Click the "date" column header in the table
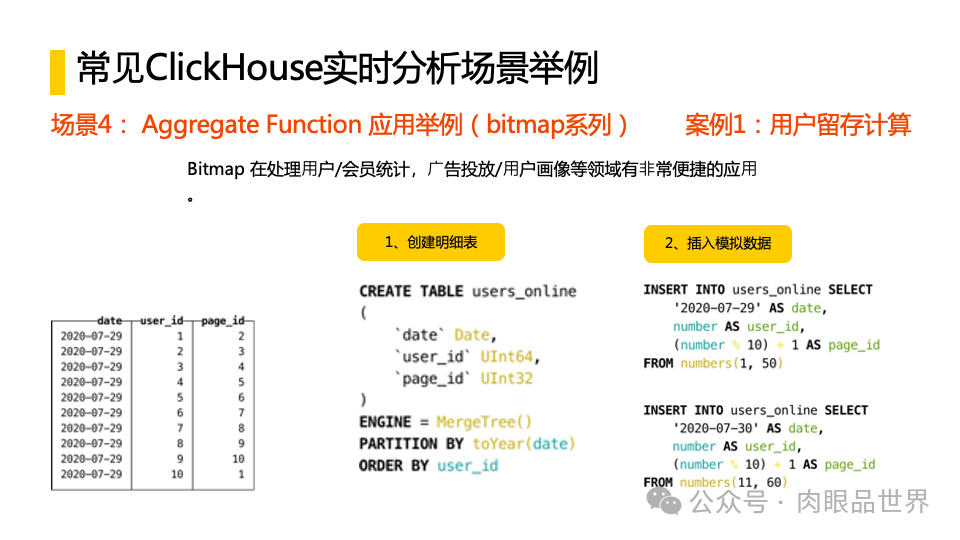The width and height of the screenshot is (960, 540). click(x=110, y=320)
